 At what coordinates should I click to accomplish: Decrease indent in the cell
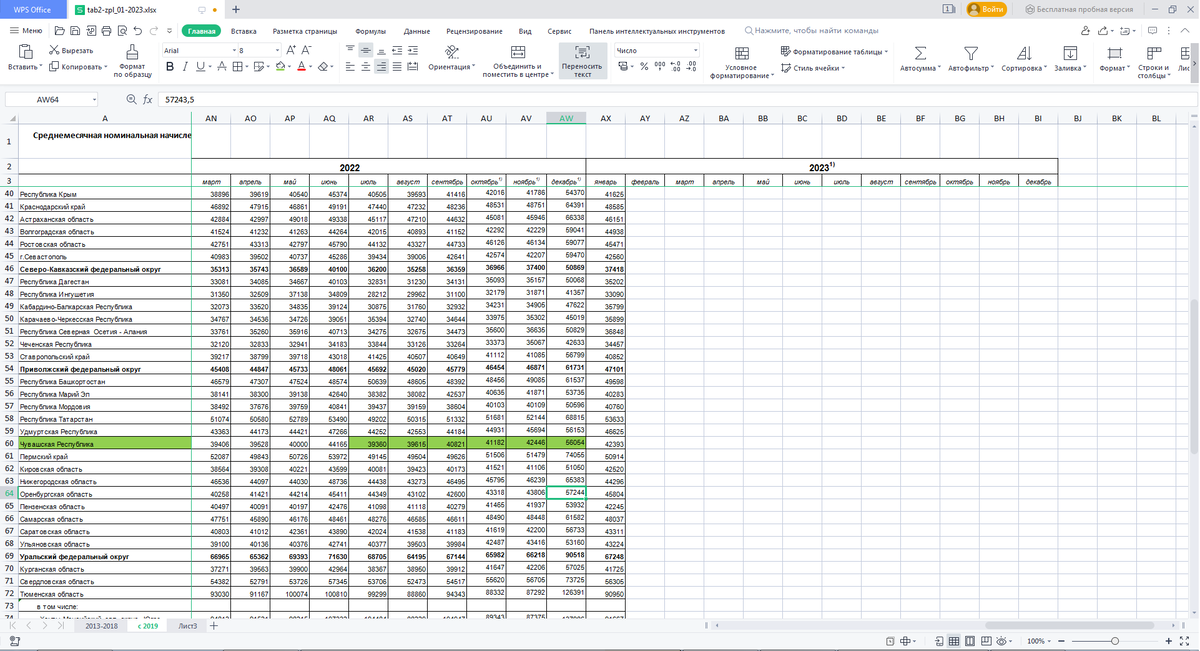[397, 50]
